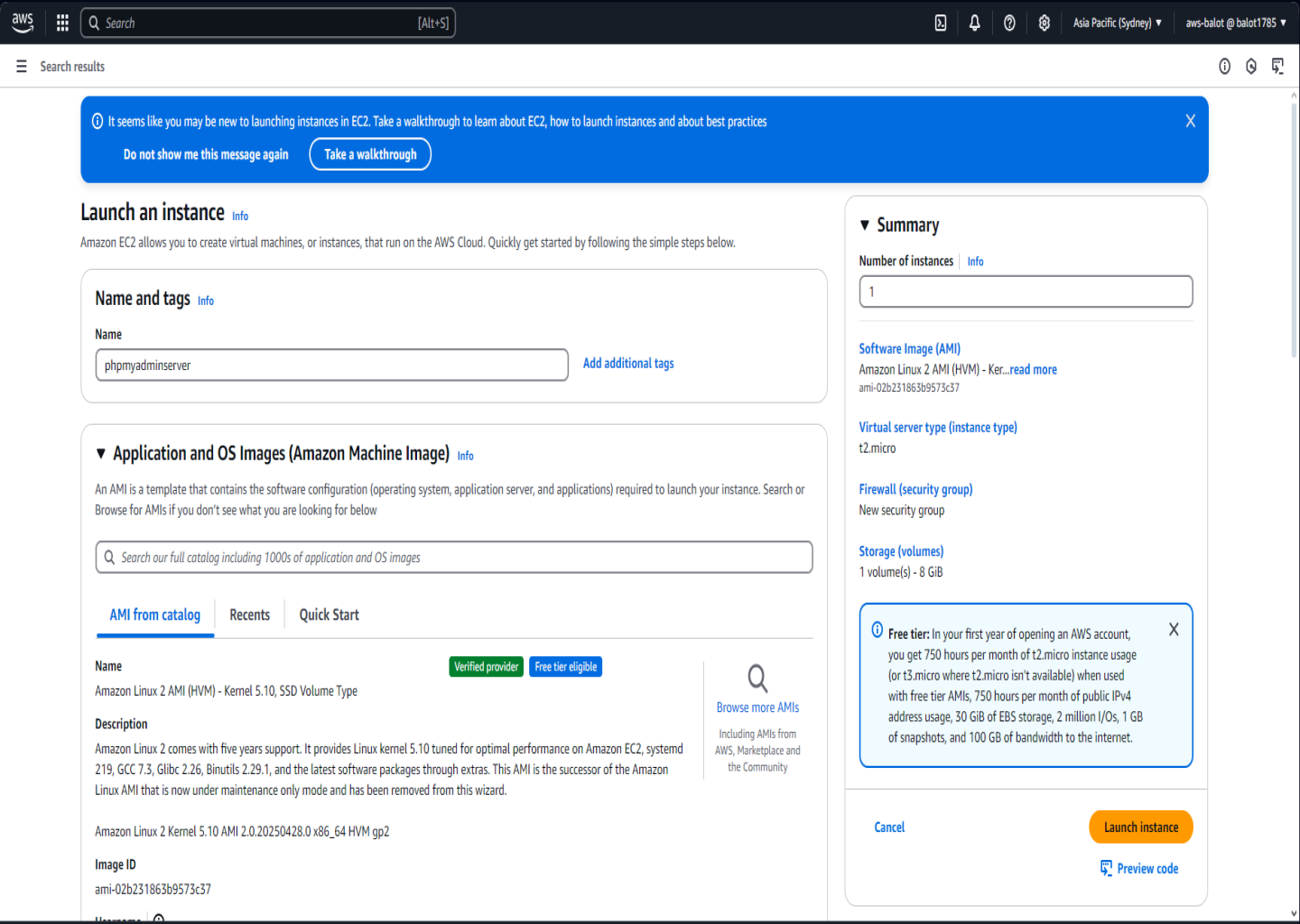Click the magnifier icon above Browse more AMIs

pyautogui.click(x=757, y=678)
